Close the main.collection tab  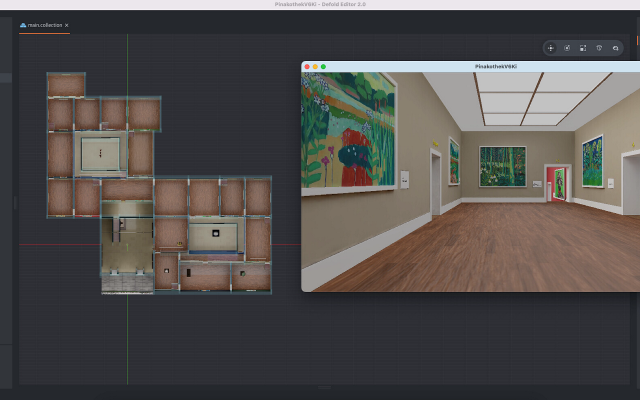tap(67, 25)
